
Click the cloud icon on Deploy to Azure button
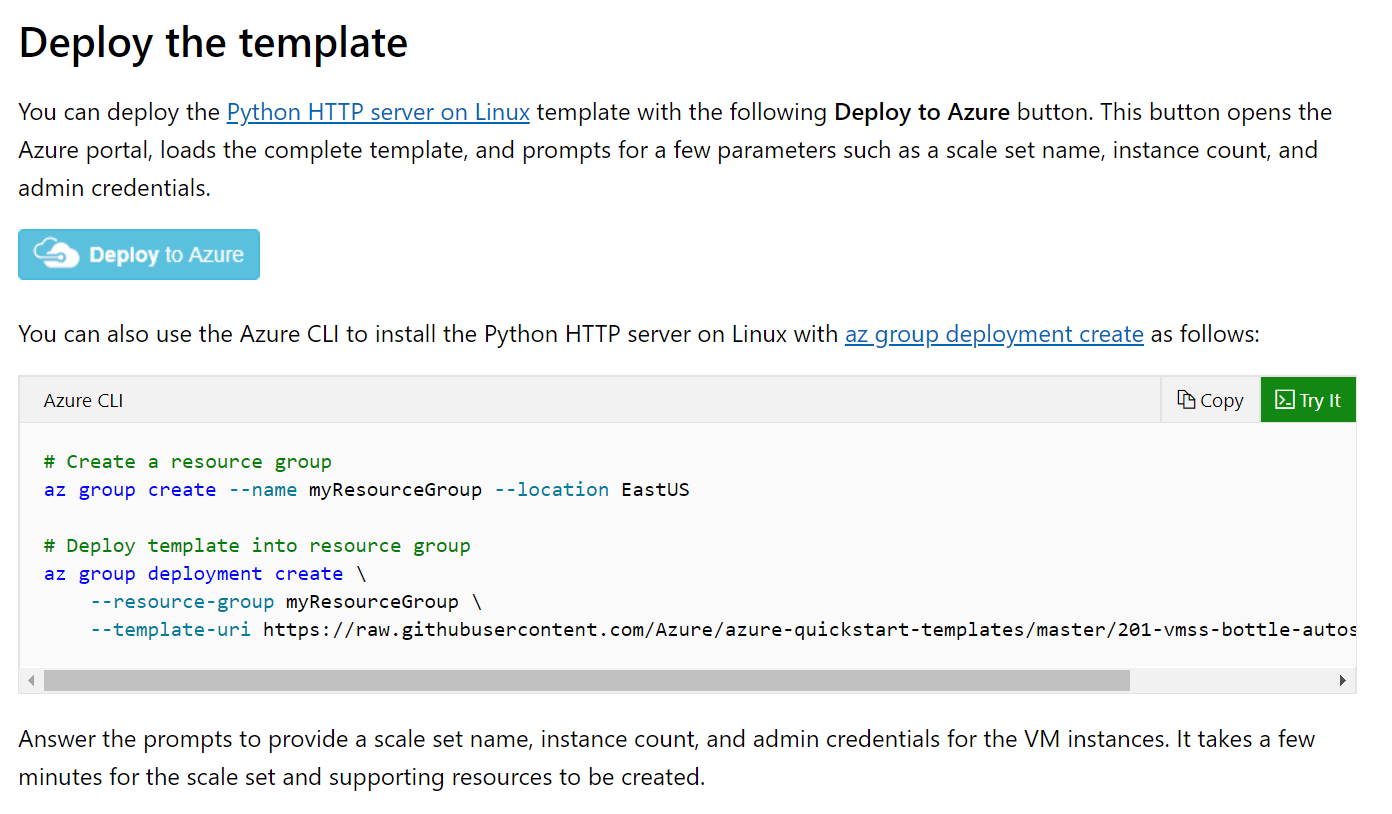pyautogui.click(x=57, y=254)
